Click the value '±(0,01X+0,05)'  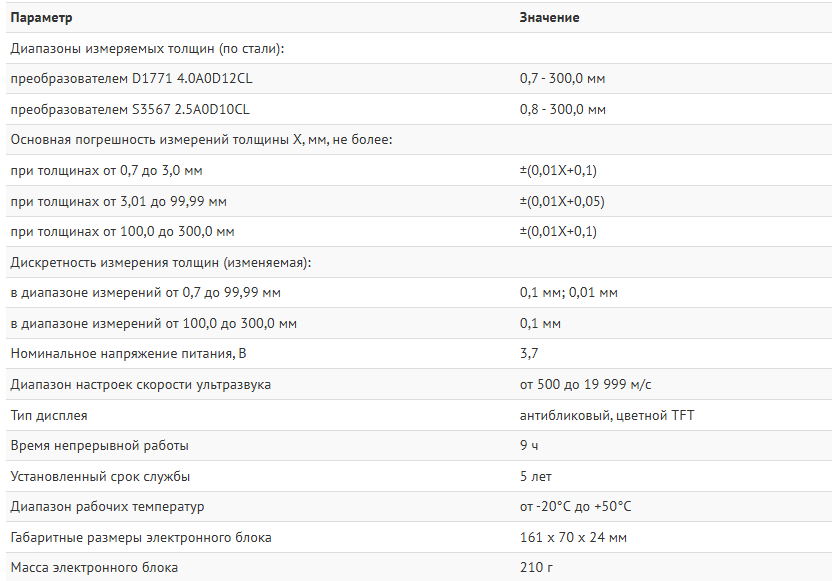(x=561, y=201)
